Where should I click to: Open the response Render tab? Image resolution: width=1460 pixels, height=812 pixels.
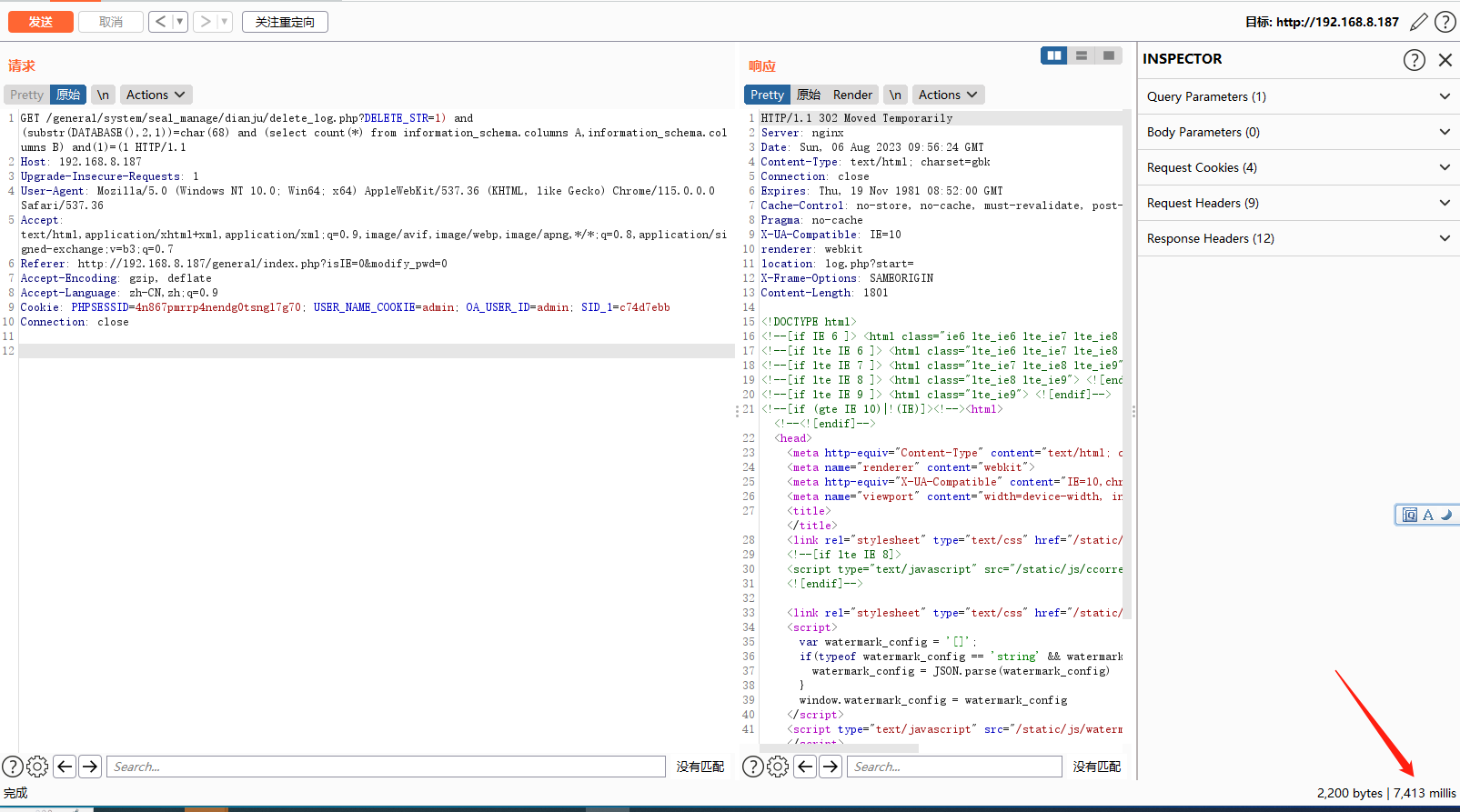pos(852,95)
